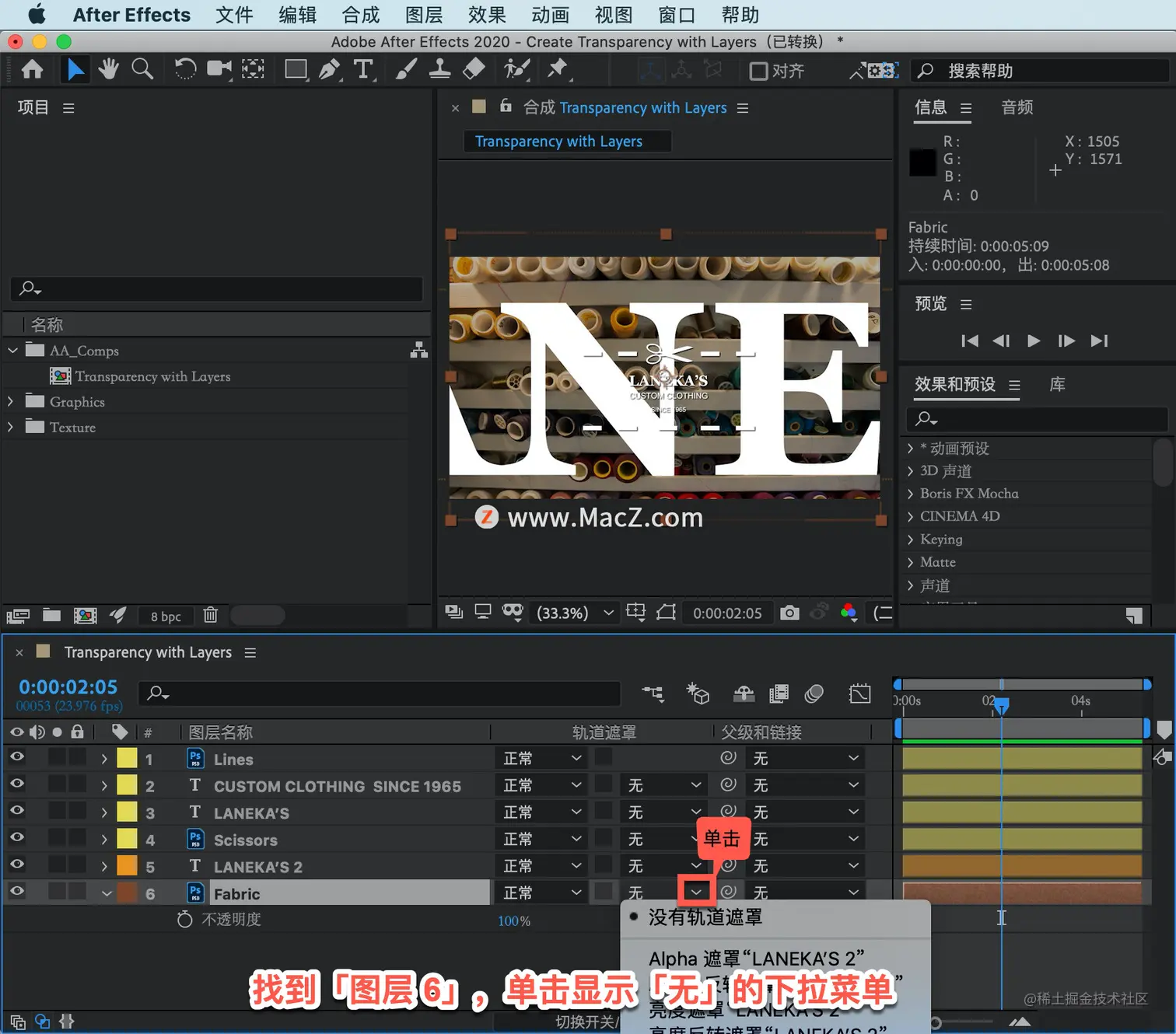1176x1034 pixels.
Task: Click the timeline current time indicator
Action: [x=1002, y=704]
